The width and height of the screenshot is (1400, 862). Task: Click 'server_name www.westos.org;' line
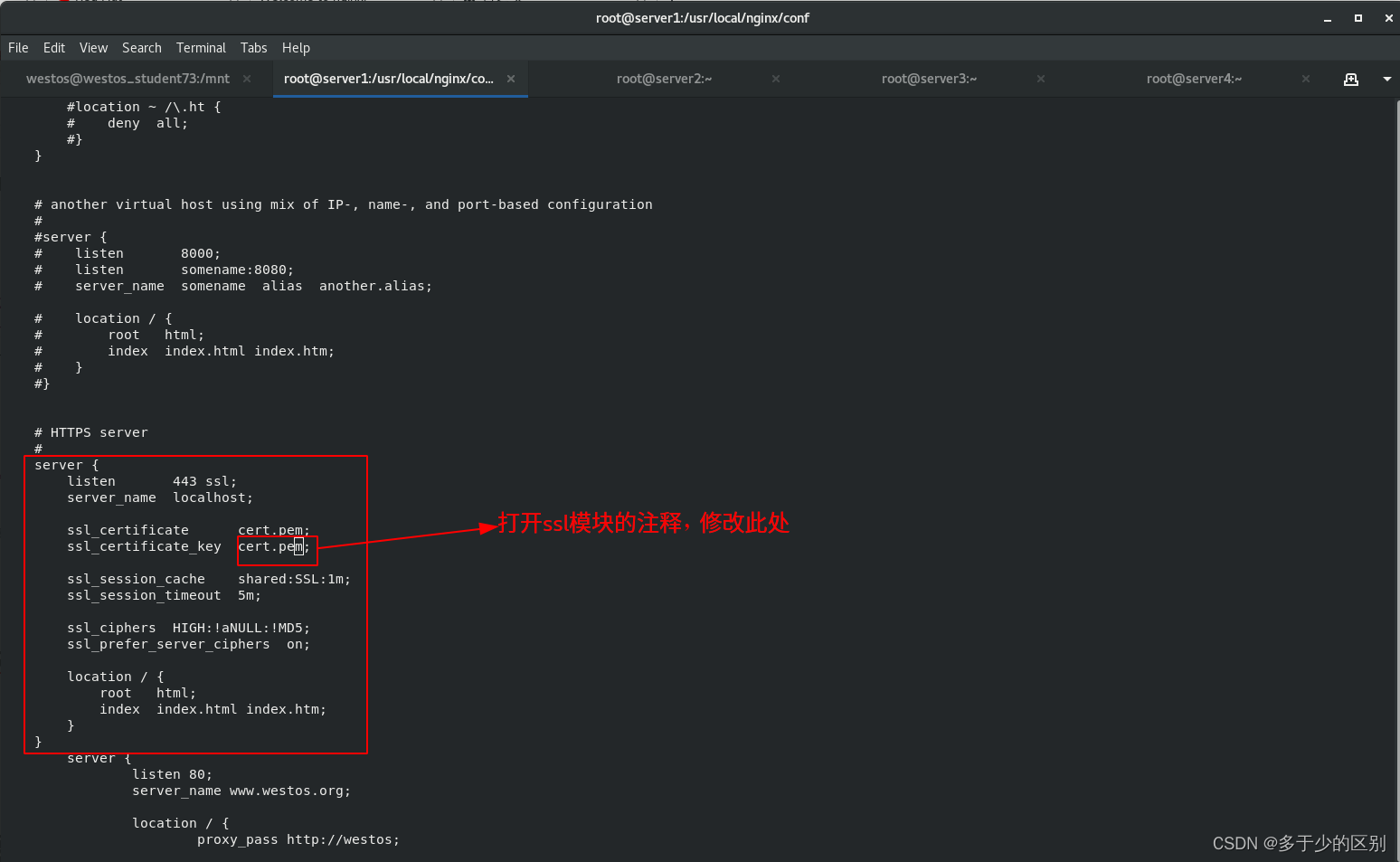[x=241, y=791]
